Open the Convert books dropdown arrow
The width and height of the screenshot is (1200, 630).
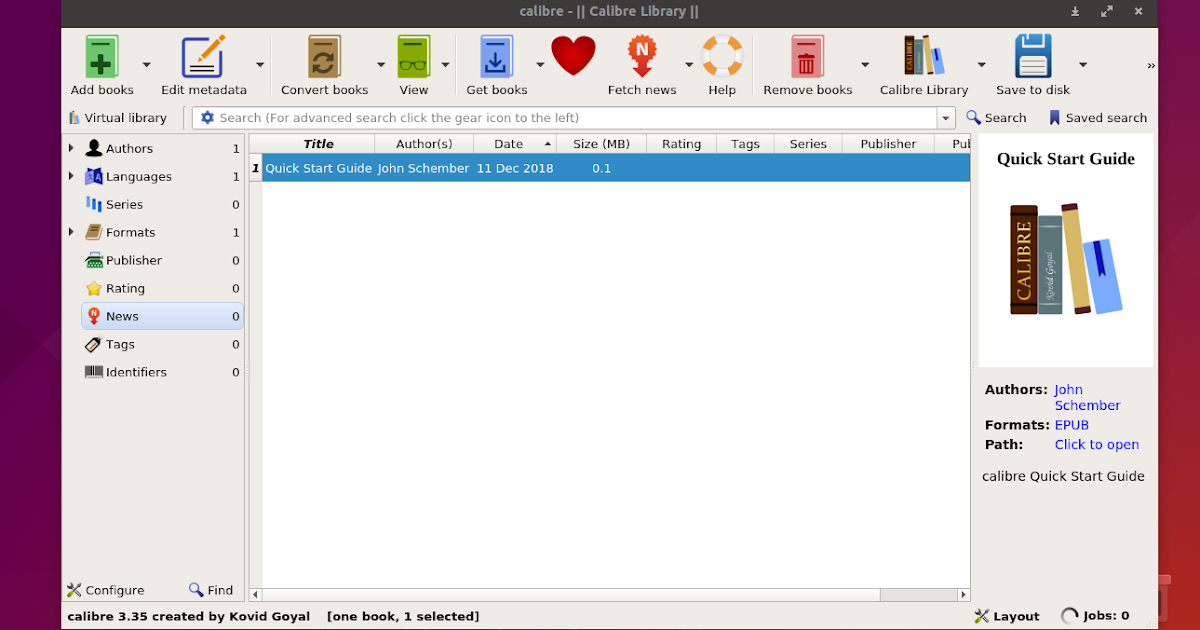(x=380, y=64)
